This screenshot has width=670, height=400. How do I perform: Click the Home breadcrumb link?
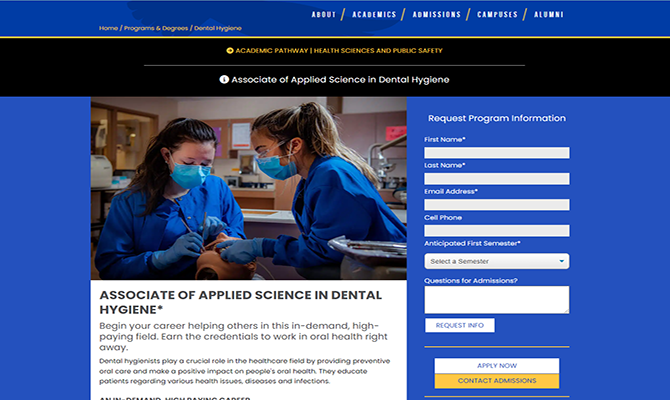(x=108, y=28)
